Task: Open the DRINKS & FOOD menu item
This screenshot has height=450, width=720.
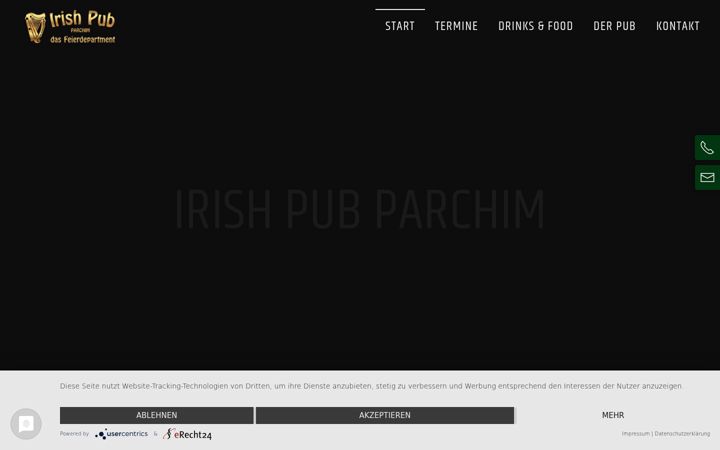Action: (535, 26)
